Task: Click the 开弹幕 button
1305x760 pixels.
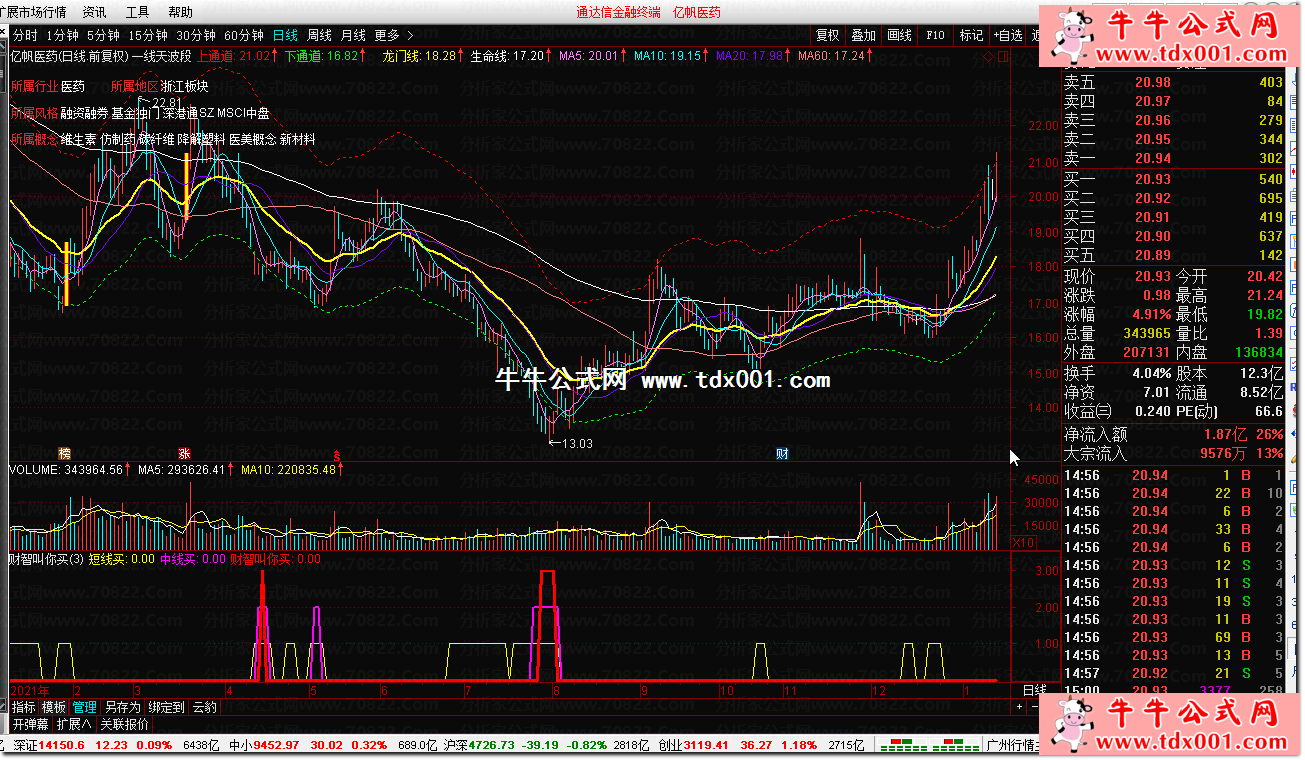Action: 31,724
